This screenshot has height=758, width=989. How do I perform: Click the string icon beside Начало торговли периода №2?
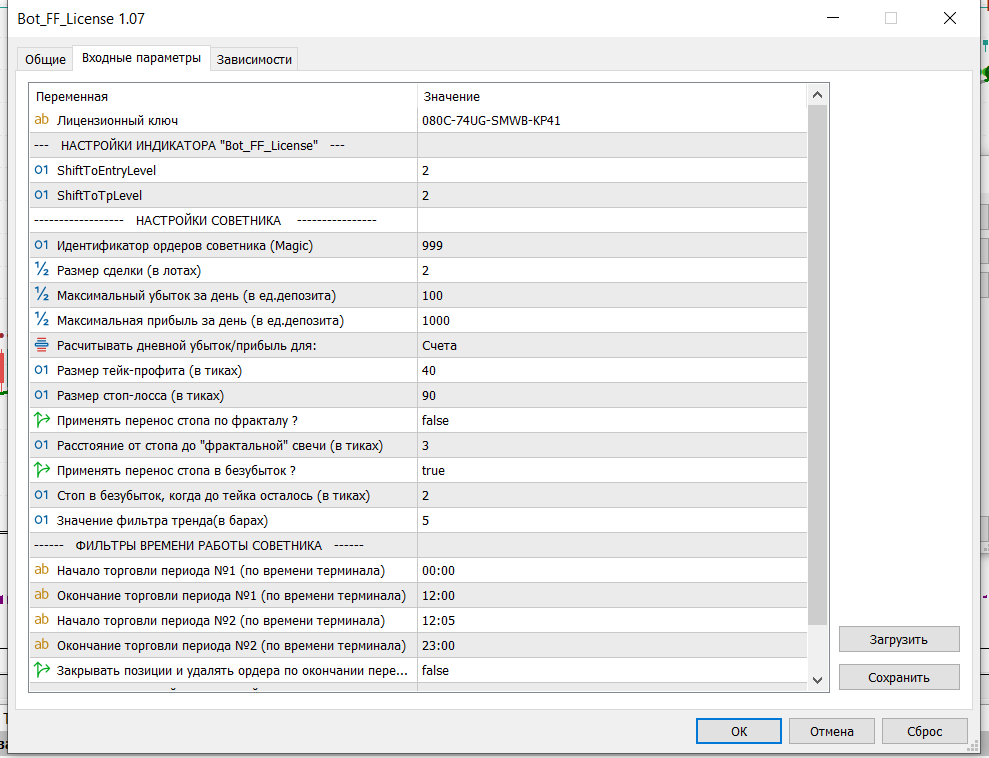[42, 620]
